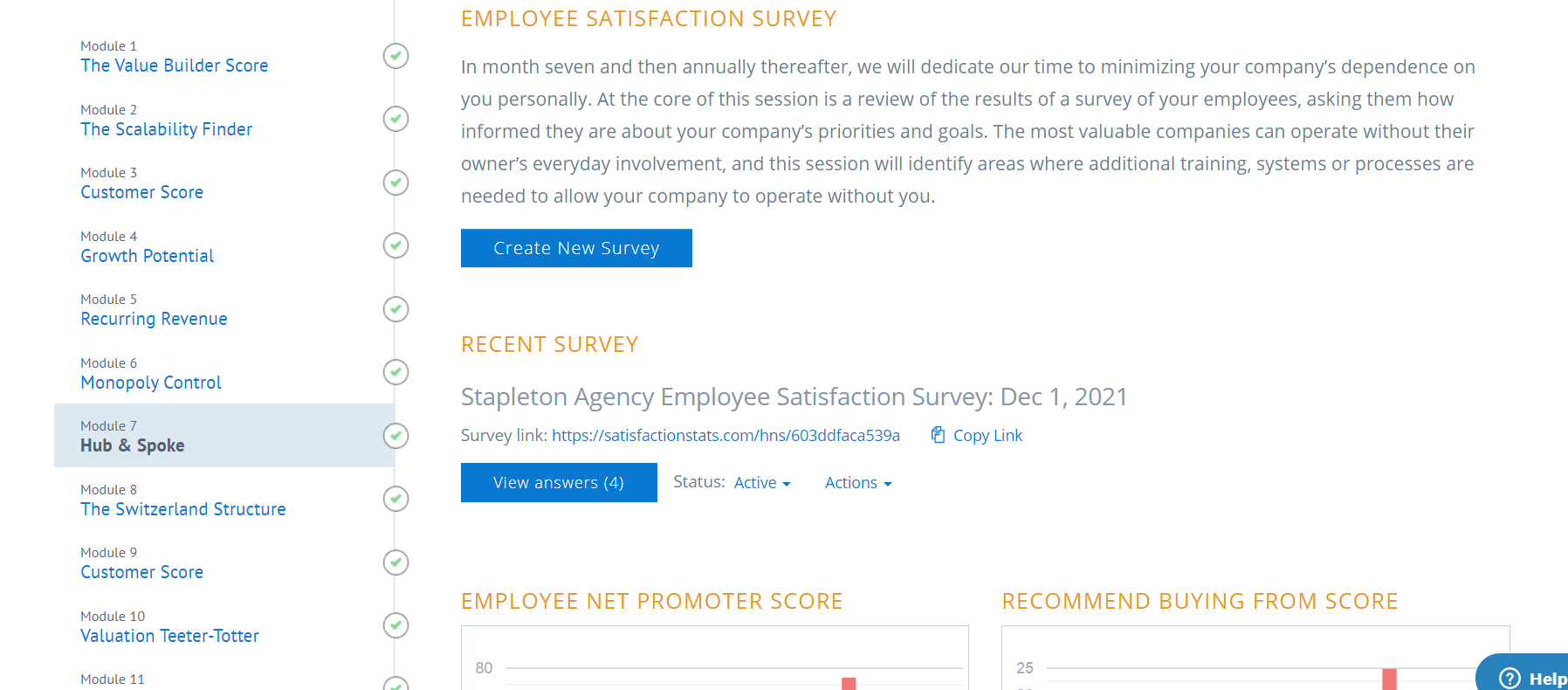Go to Module 8 The Switzerland Structure
The image size is (1568, 690).
[183, 509]
